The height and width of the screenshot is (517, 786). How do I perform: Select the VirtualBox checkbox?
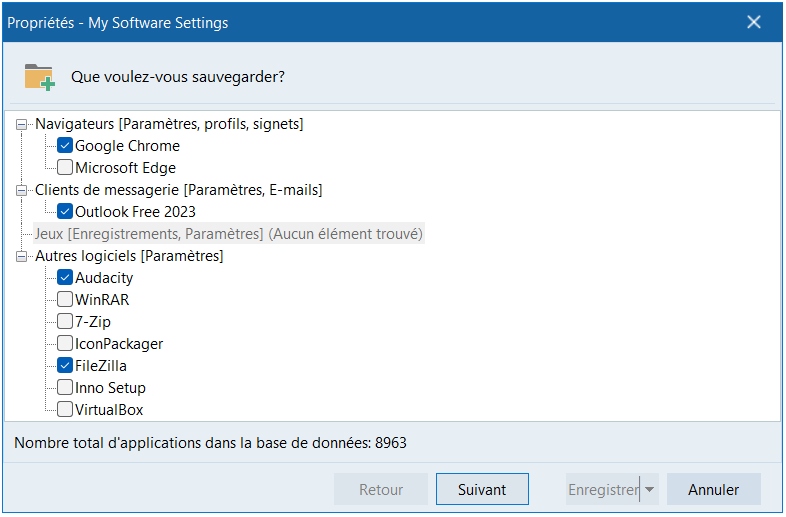pos(65,410)
